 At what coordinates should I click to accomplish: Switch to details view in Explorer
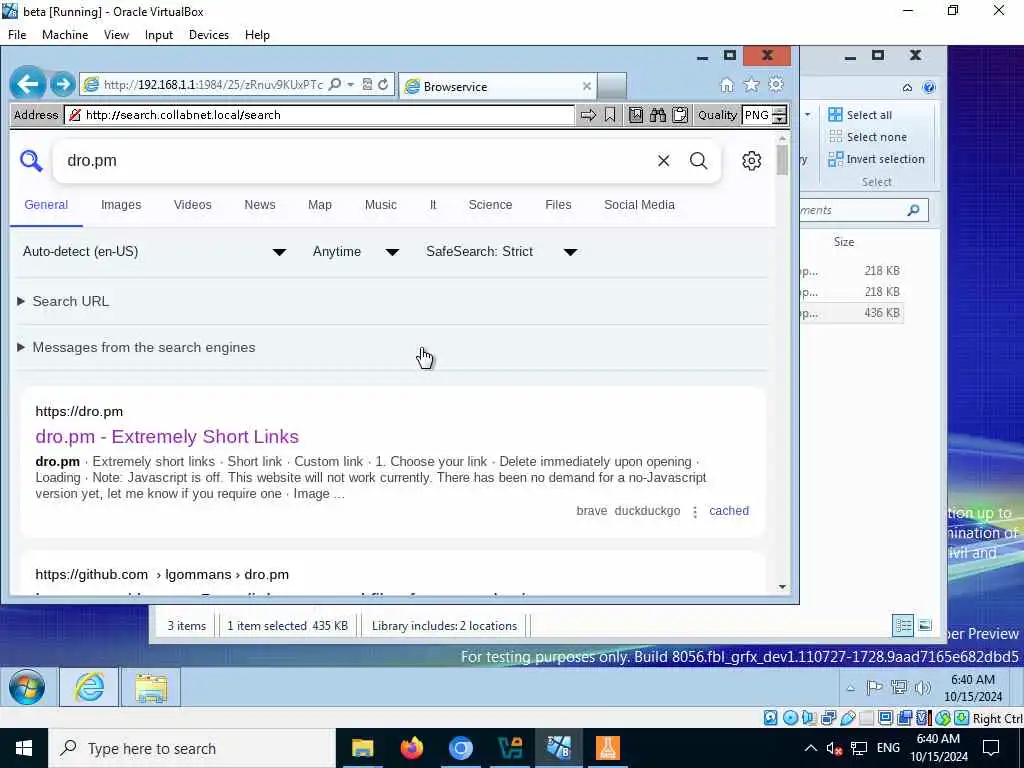tap(903, 626)
